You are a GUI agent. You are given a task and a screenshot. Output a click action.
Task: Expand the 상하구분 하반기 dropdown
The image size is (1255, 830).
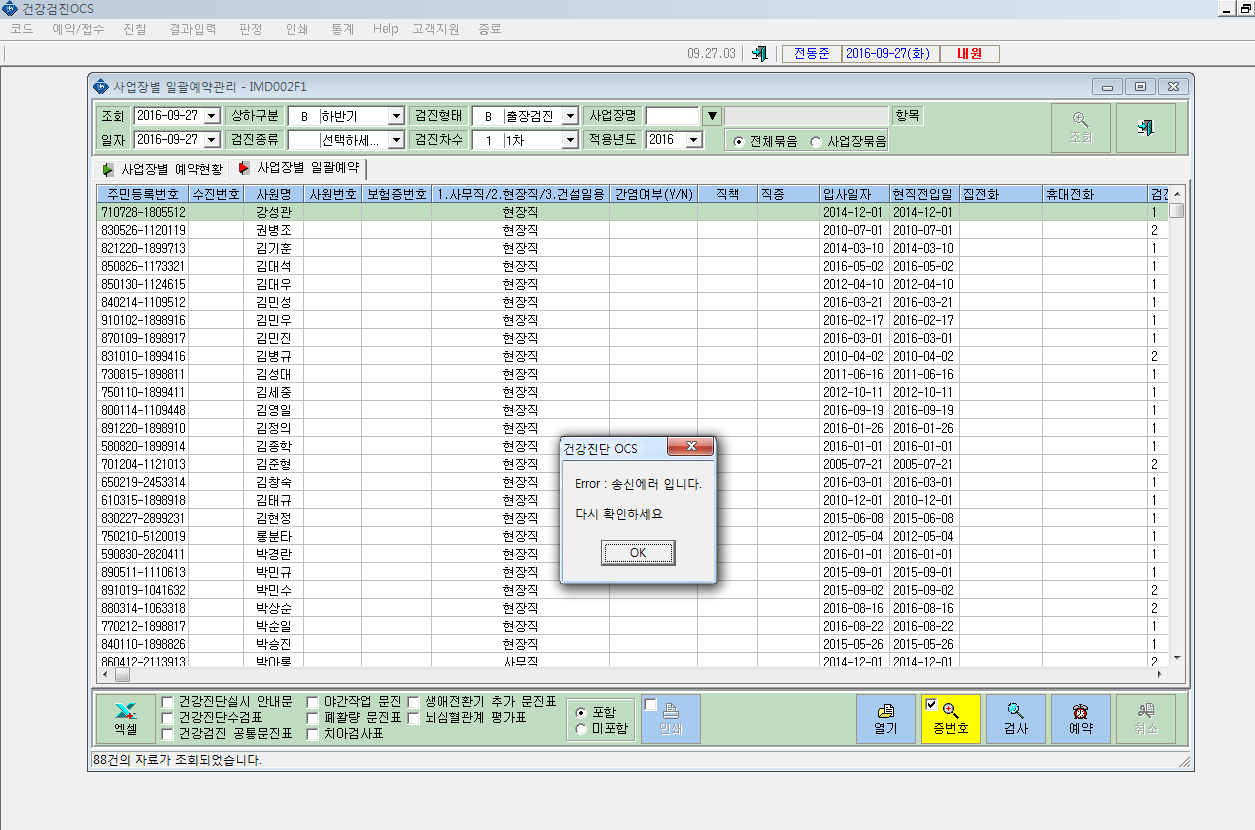(x=396, y=116)
